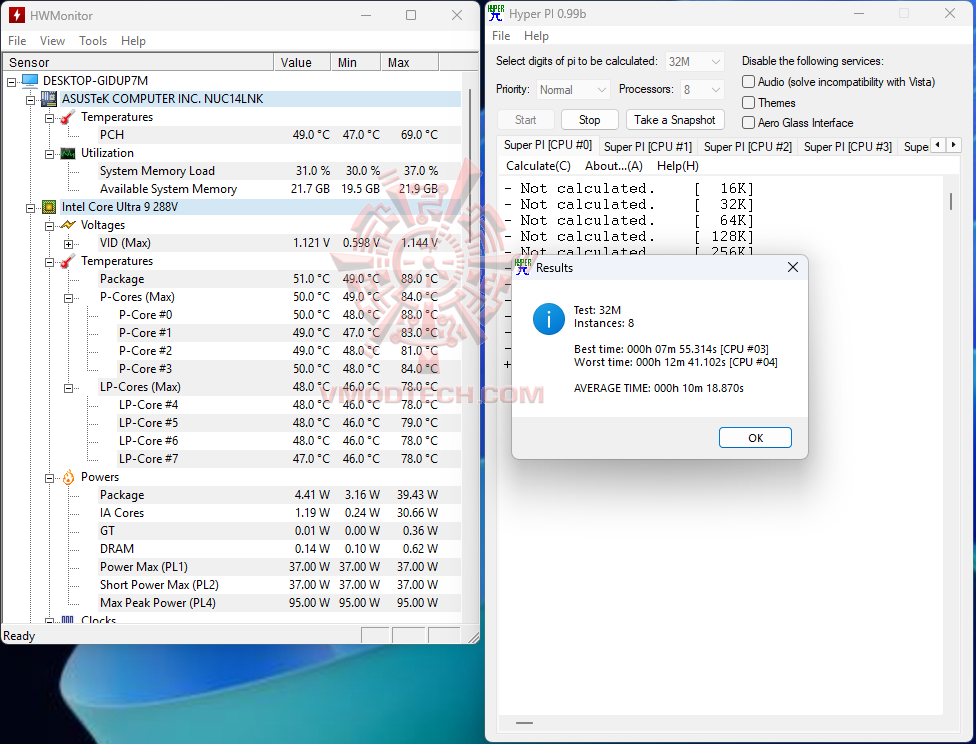Image resolution: width=976 pixels, height=744 pixels.
Task: Open HWMonitor View menu
Action: pos(52,41)
